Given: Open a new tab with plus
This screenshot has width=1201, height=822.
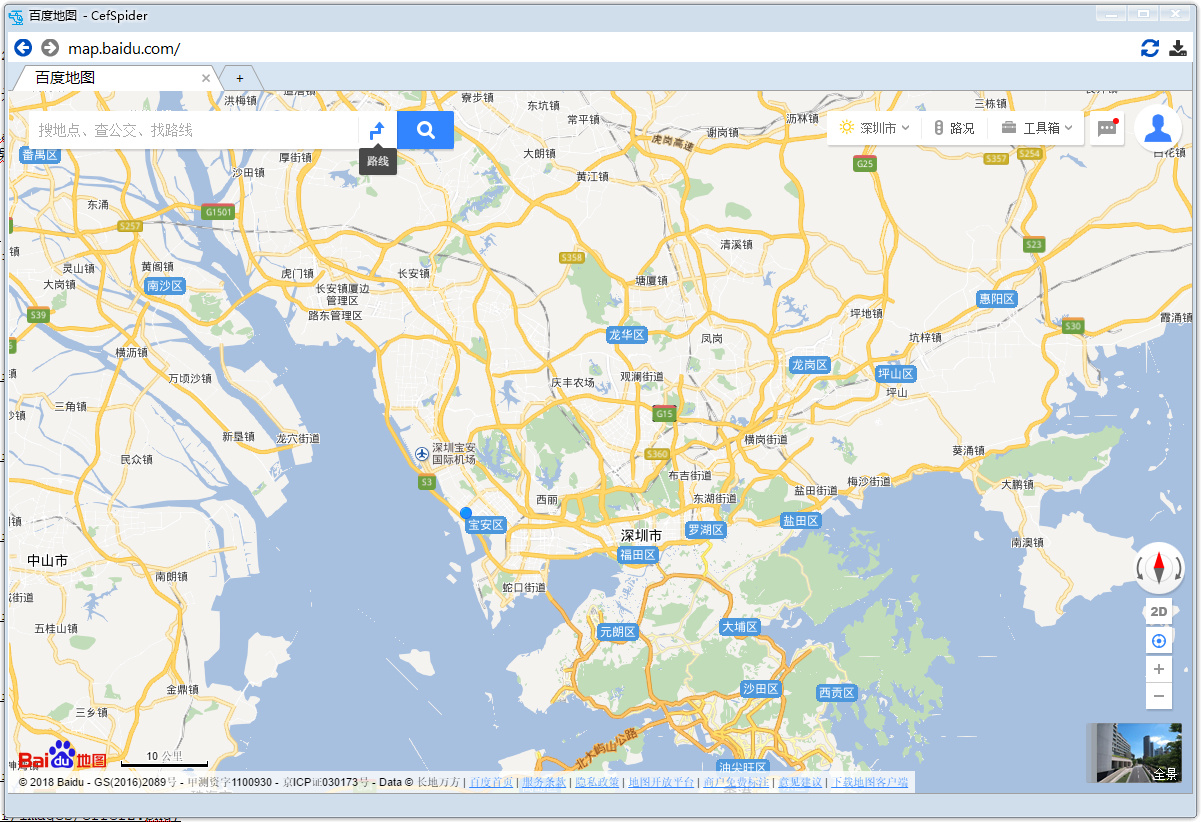Looking at the screenshot, I should pos(240,78).
